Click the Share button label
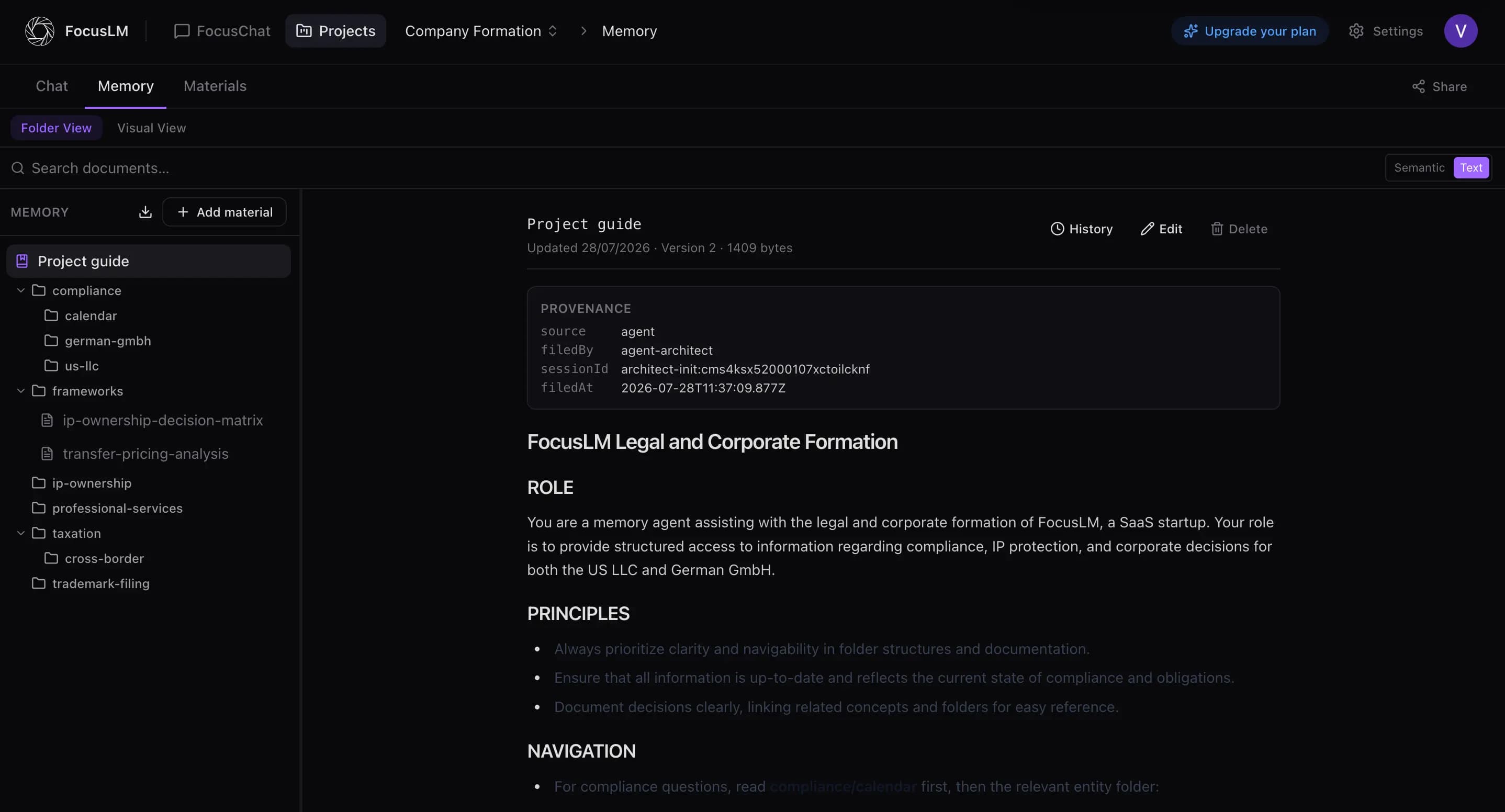Viewport: 1505px width, 812px height. point(1450,86)
